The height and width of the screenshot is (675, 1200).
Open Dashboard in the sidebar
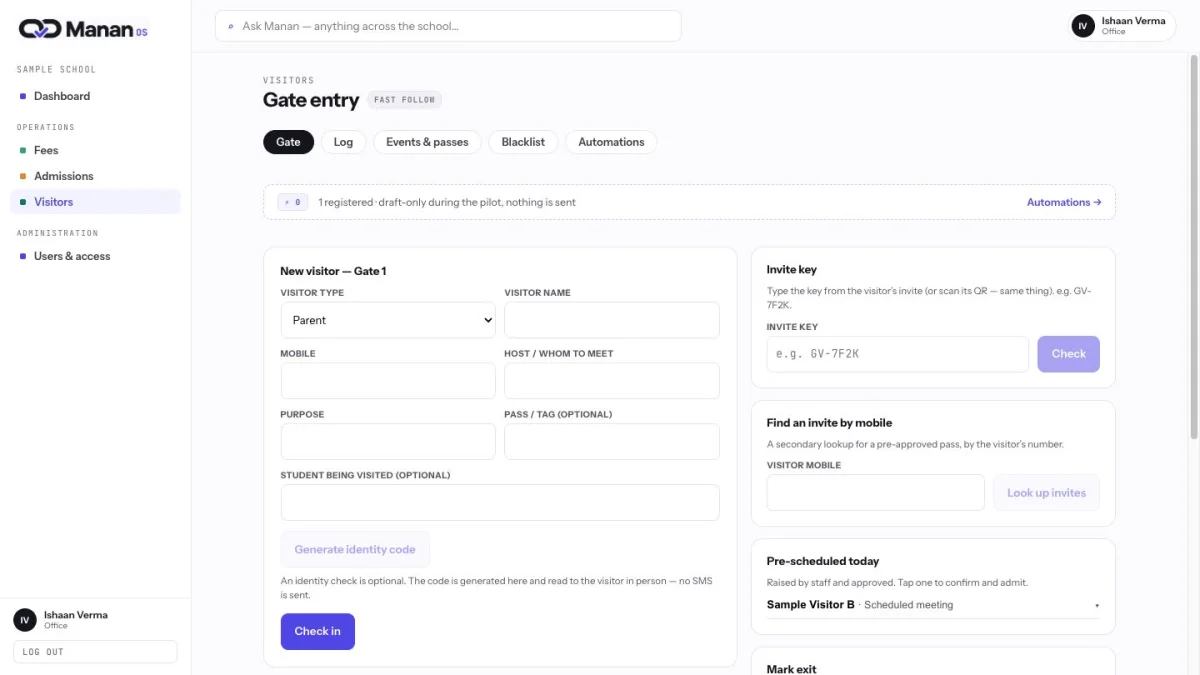[x=96, y=96]
